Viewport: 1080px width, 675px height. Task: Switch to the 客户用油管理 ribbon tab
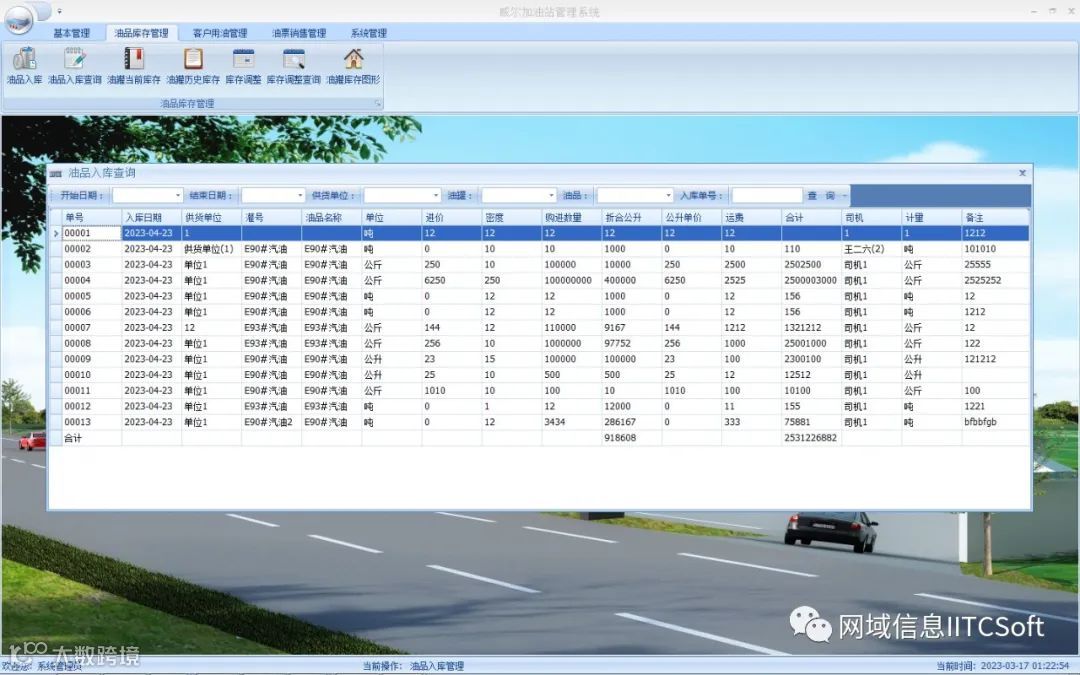coord(220,33)
